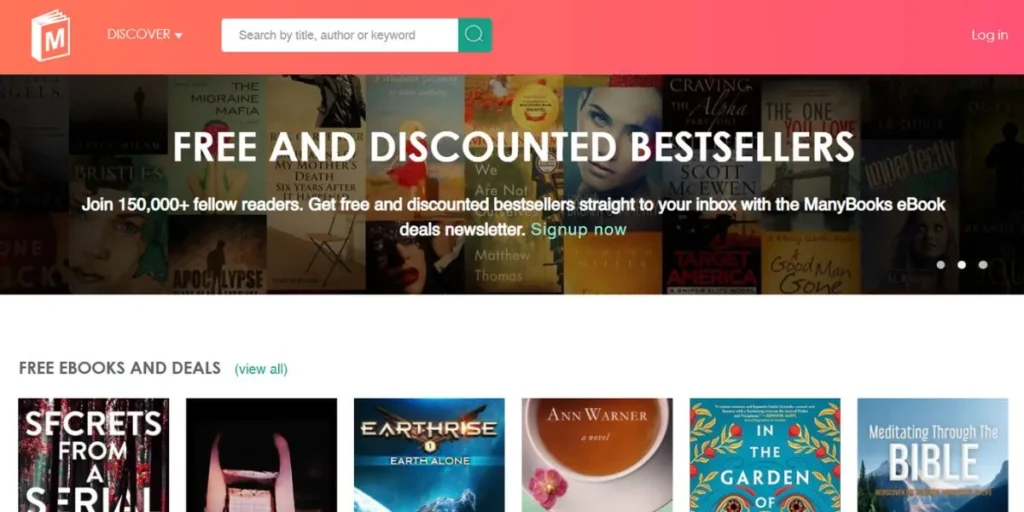Open Earthrise Earth Alone book cover
The width and height of the screenshot is (1024, 512).
[429, 455]
